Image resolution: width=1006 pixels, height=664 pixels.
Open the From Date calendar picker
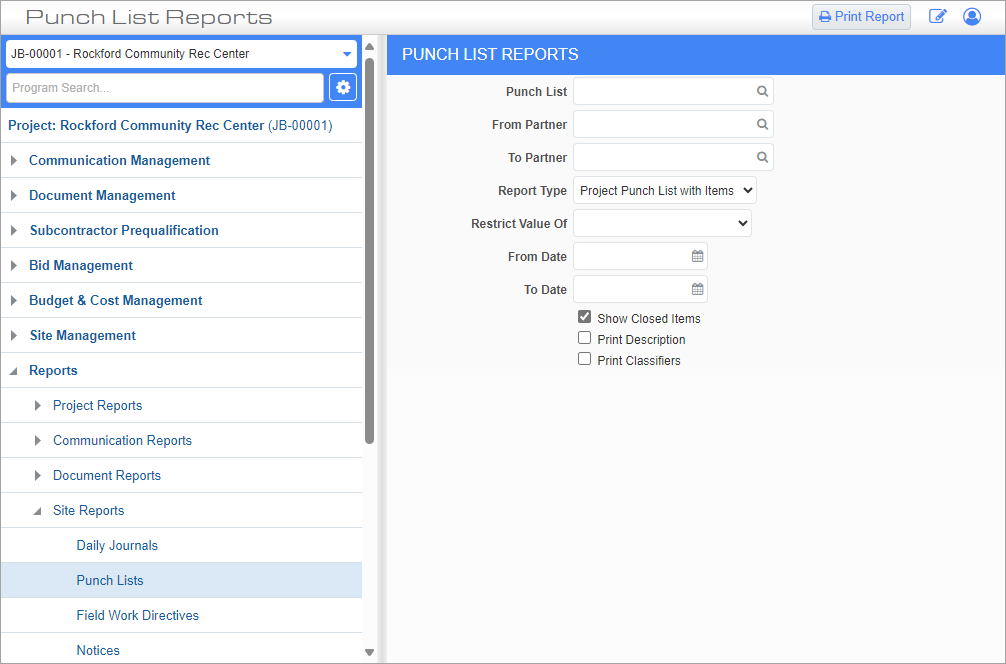pyautogui.click(x=697, y=257)
